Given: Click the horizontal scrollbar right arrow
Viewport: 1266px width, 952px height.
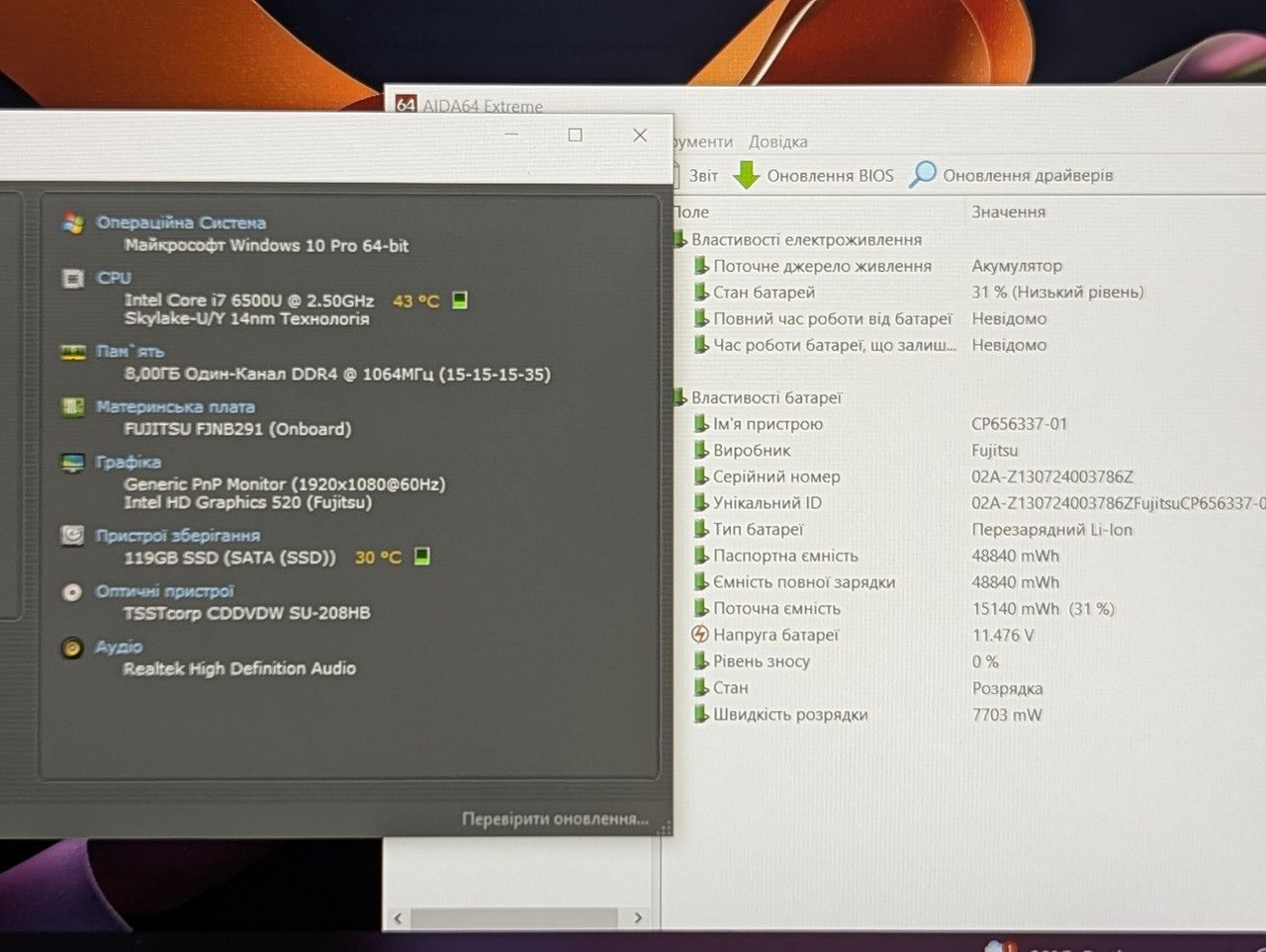Looking at the screenshot, I should point(638,917).
